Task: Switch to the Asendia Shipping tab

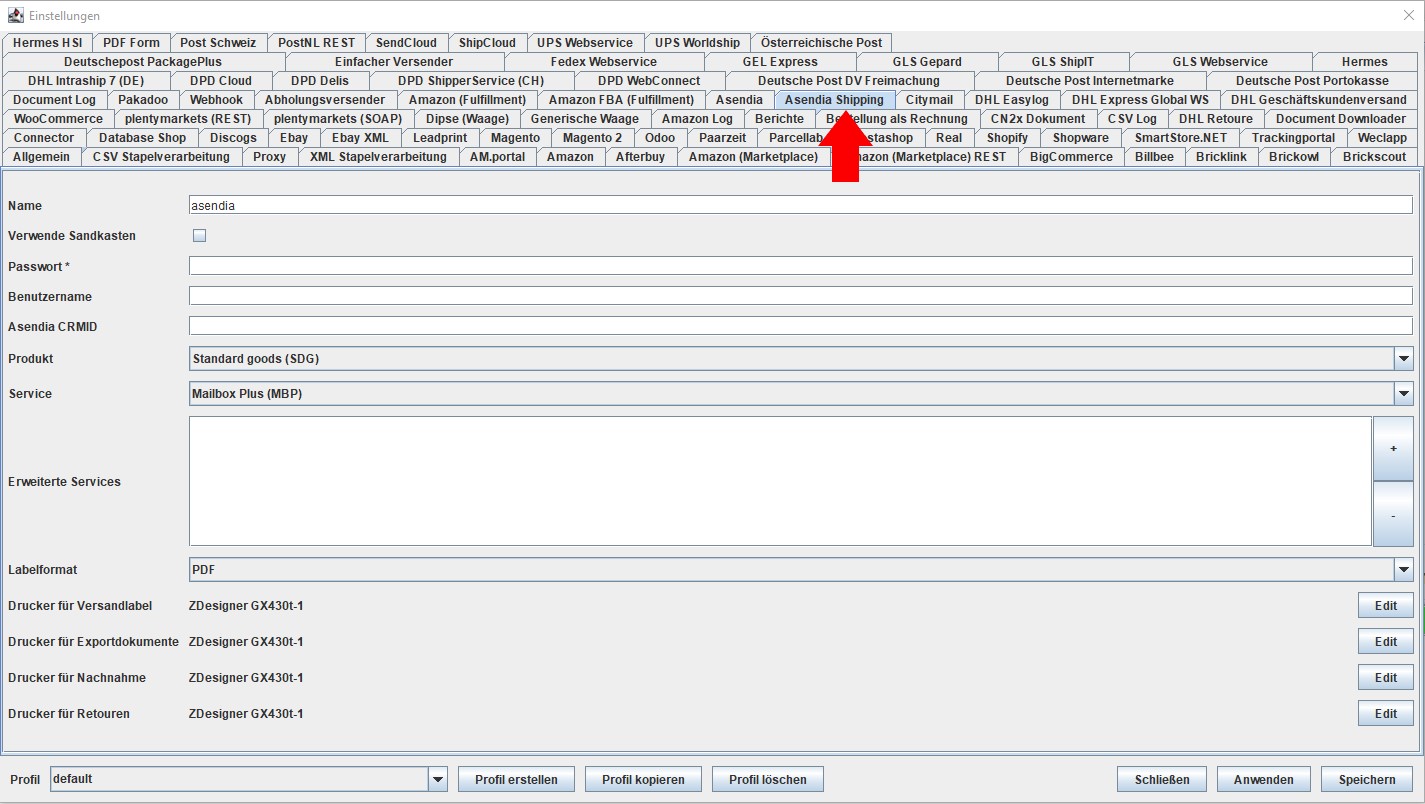Action: pyautogui.click(x=834, y=100)
